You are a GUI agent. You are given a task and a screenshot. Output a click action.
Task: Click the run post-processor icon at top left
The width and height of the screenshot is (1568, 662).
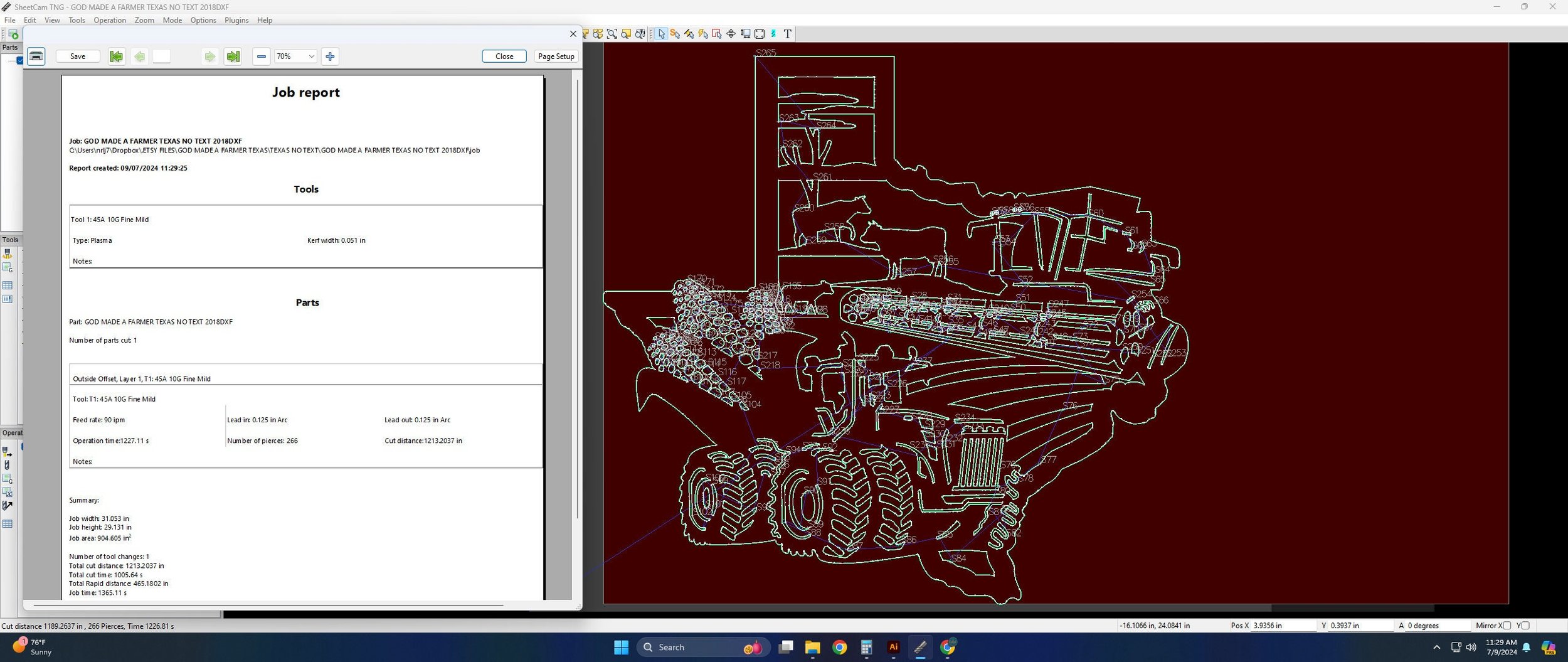pyautogui.click(x=13, y=34)
